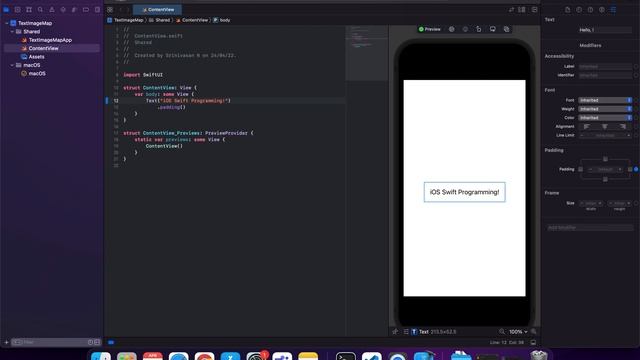Open the Issue navigator warning icon
Screen dimensions: 640x360
[x=52, y=9]
